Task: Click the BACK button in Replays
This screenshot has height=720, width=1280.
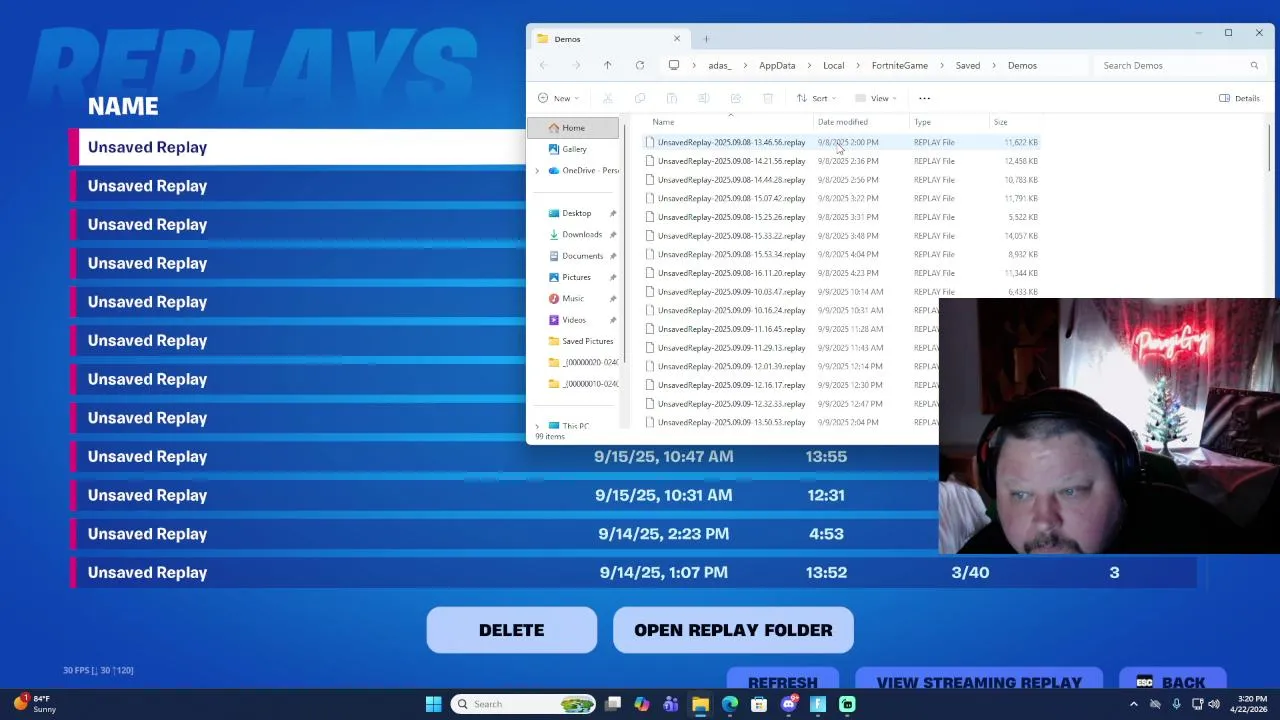Action: [1172, 680]
